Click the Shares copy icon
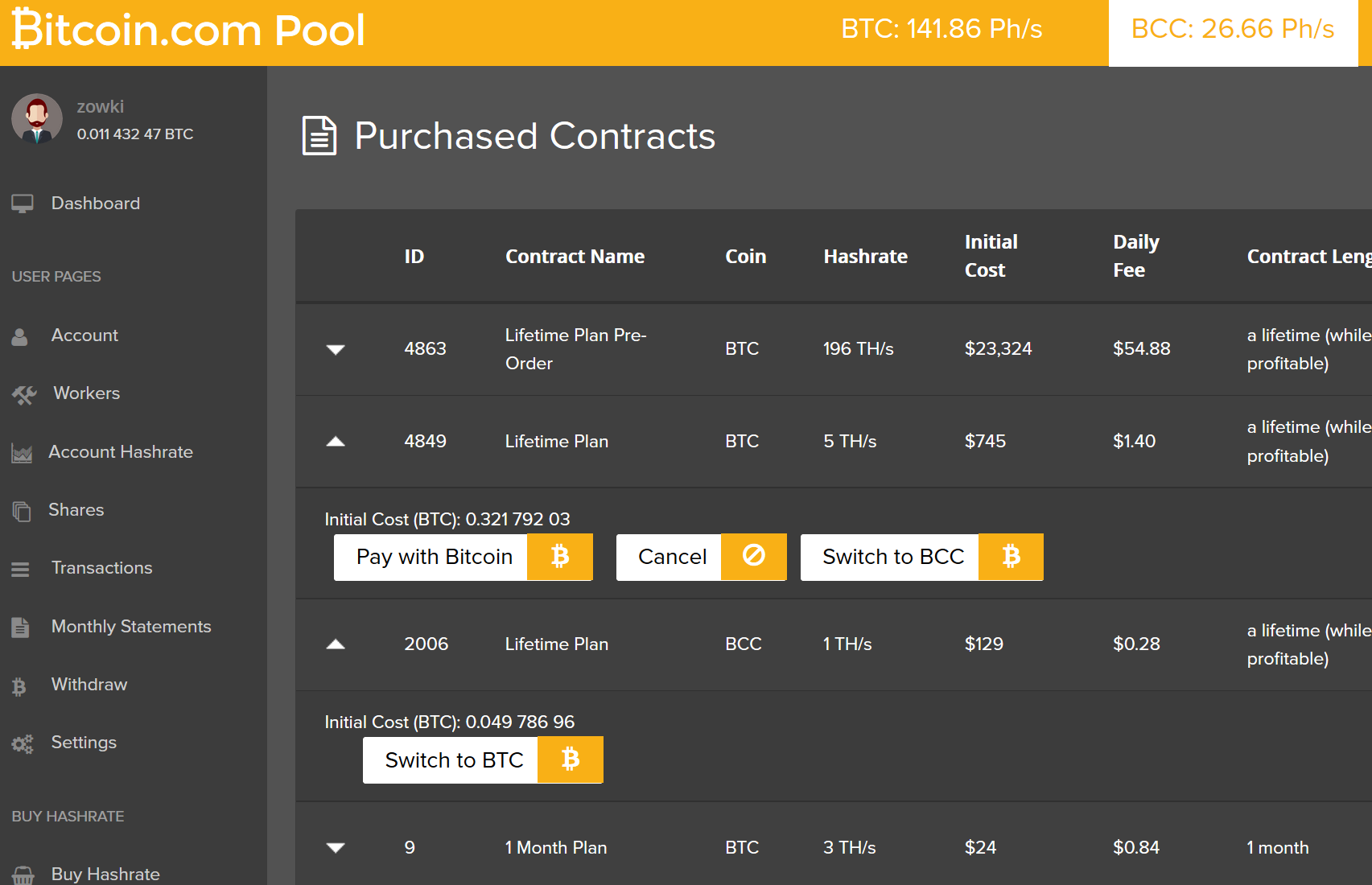The width and height of the screenshot is (1372, 885). (x=22, y=511)
